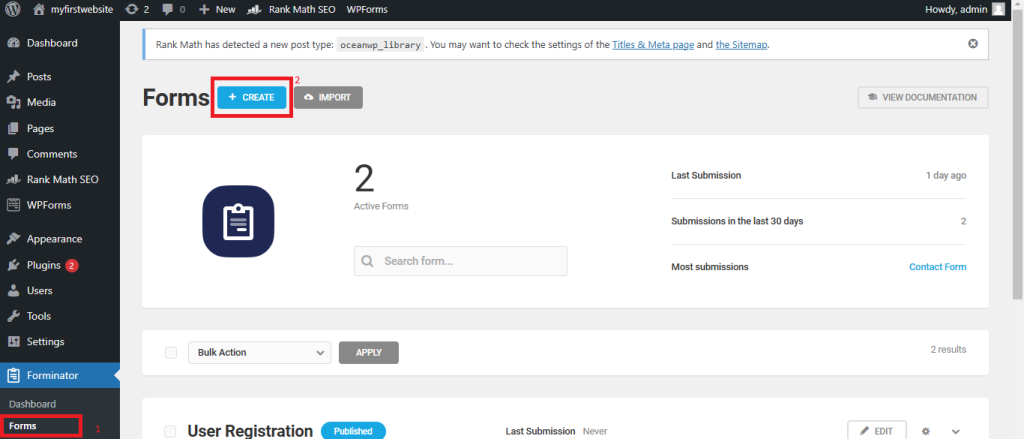Dismiss the Rank Math notice
Viewport: 1024px width, 439px height.
[973, 44]
